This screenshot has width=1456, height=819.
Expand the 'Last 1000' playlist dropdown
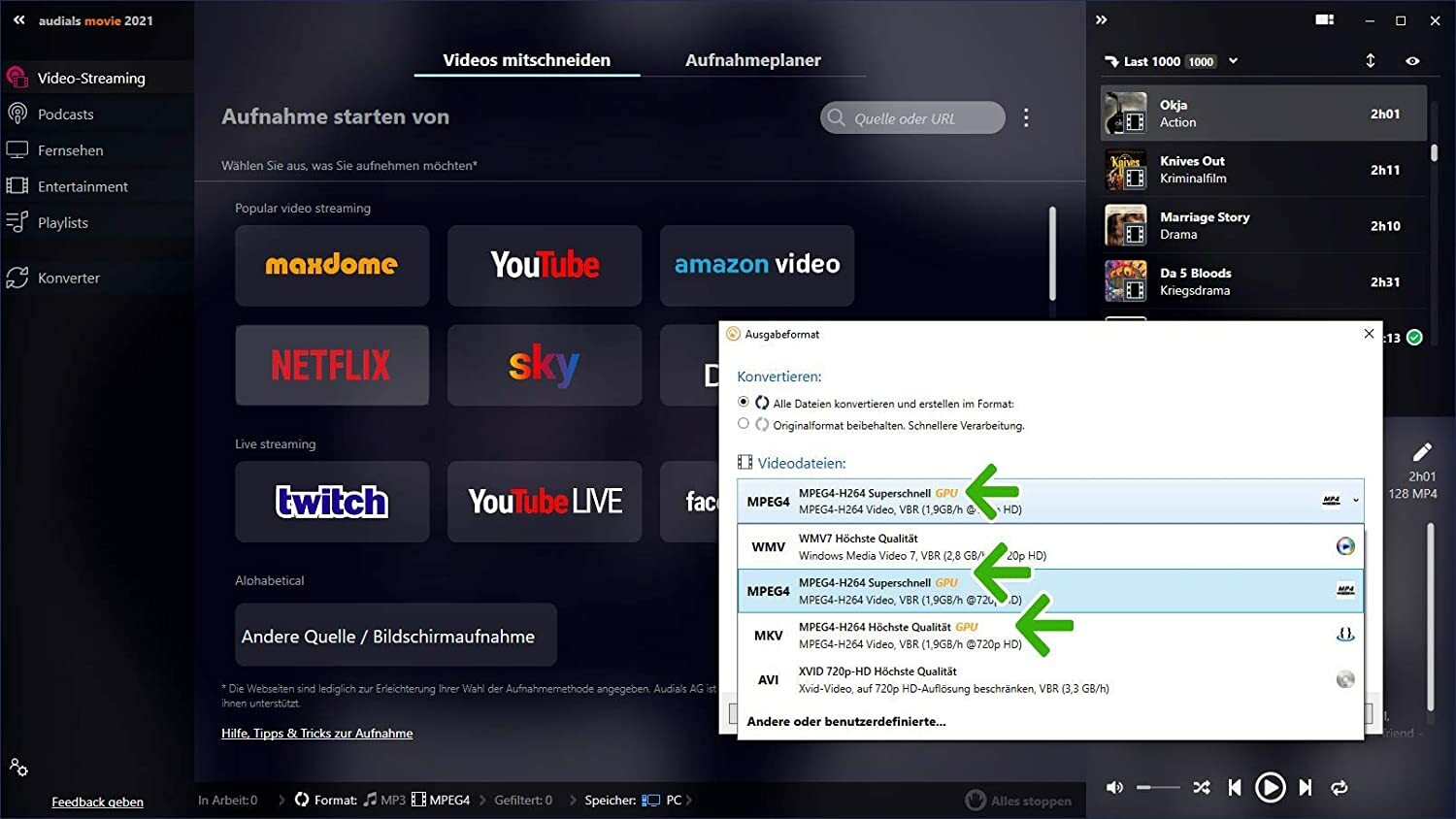1233,60
